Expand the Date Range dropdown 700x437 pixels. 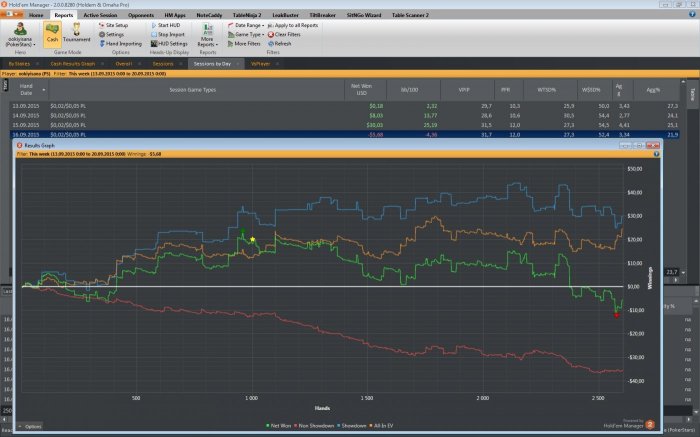tap(250, 24)
